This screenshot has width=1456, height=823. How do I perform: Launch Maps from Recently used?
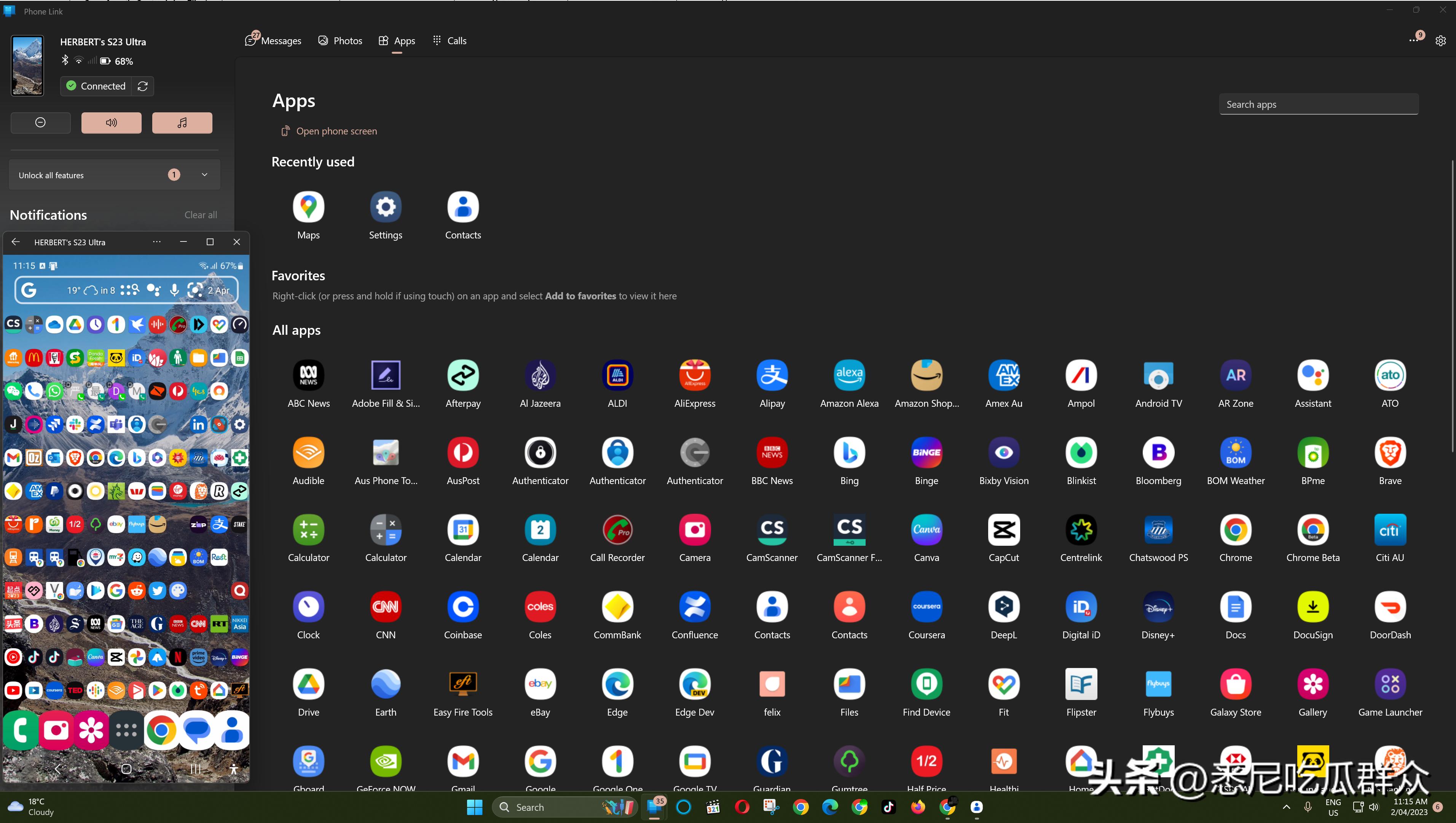pyautogui.click(x=308, y=207)
